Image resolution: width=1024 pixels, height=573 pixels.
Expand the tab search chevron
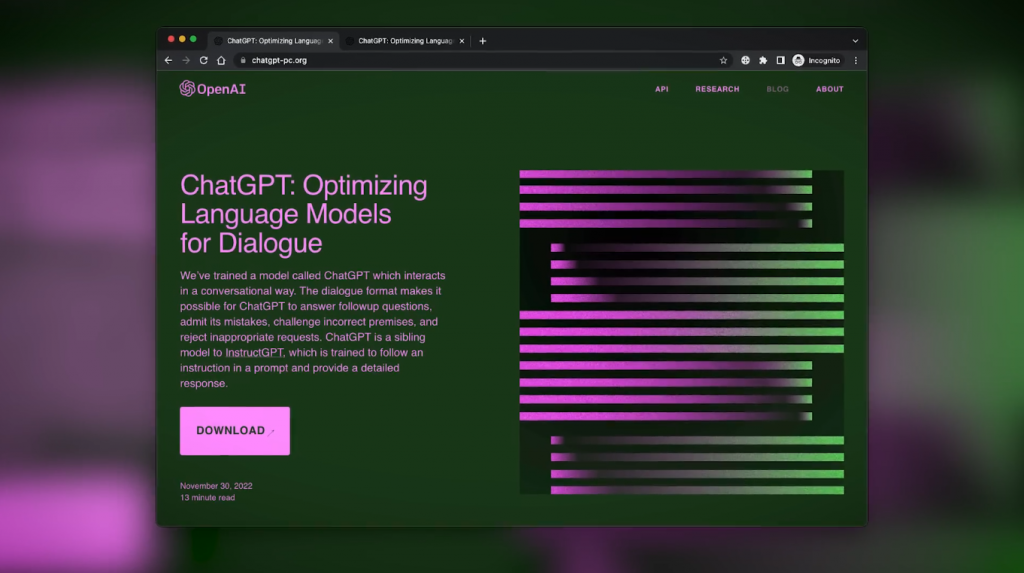(x=856, y=41)
